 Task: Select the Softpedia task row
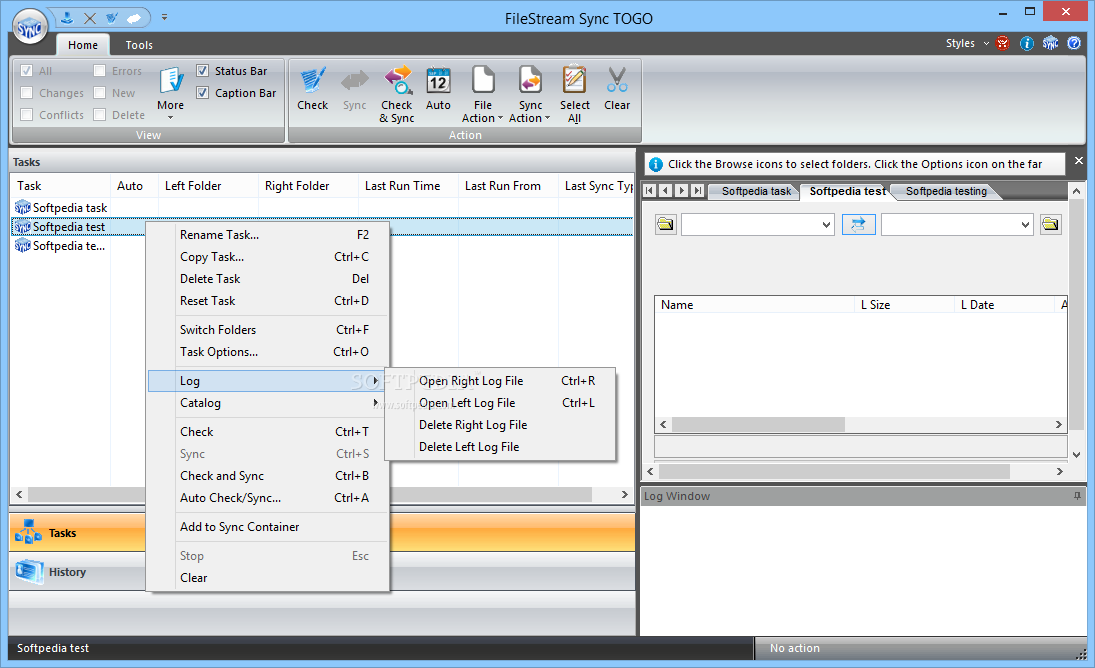62,207
